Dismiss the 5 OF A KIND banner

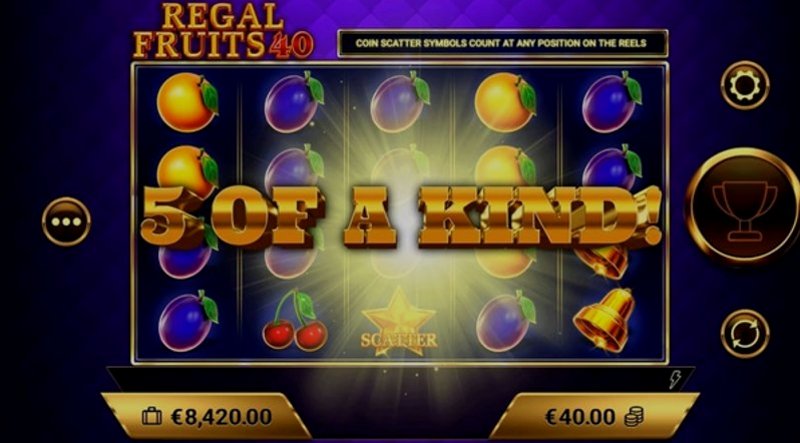click(x=401, y=216)
